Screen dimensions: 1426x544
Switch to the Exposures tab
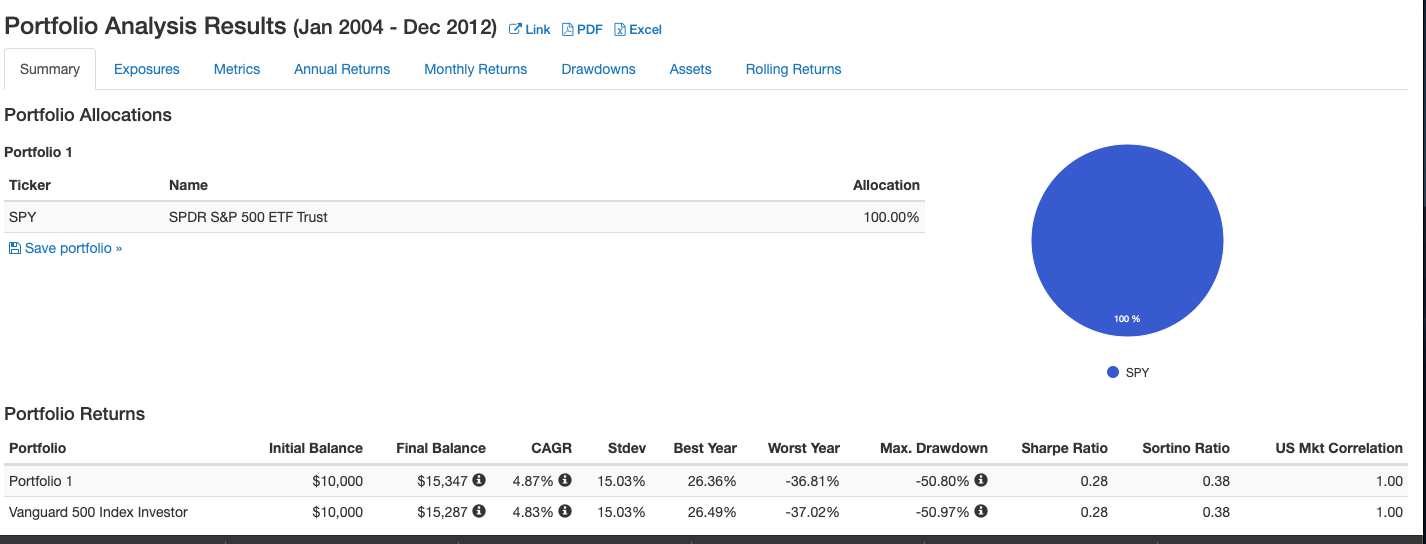click(x=147, y=69)
